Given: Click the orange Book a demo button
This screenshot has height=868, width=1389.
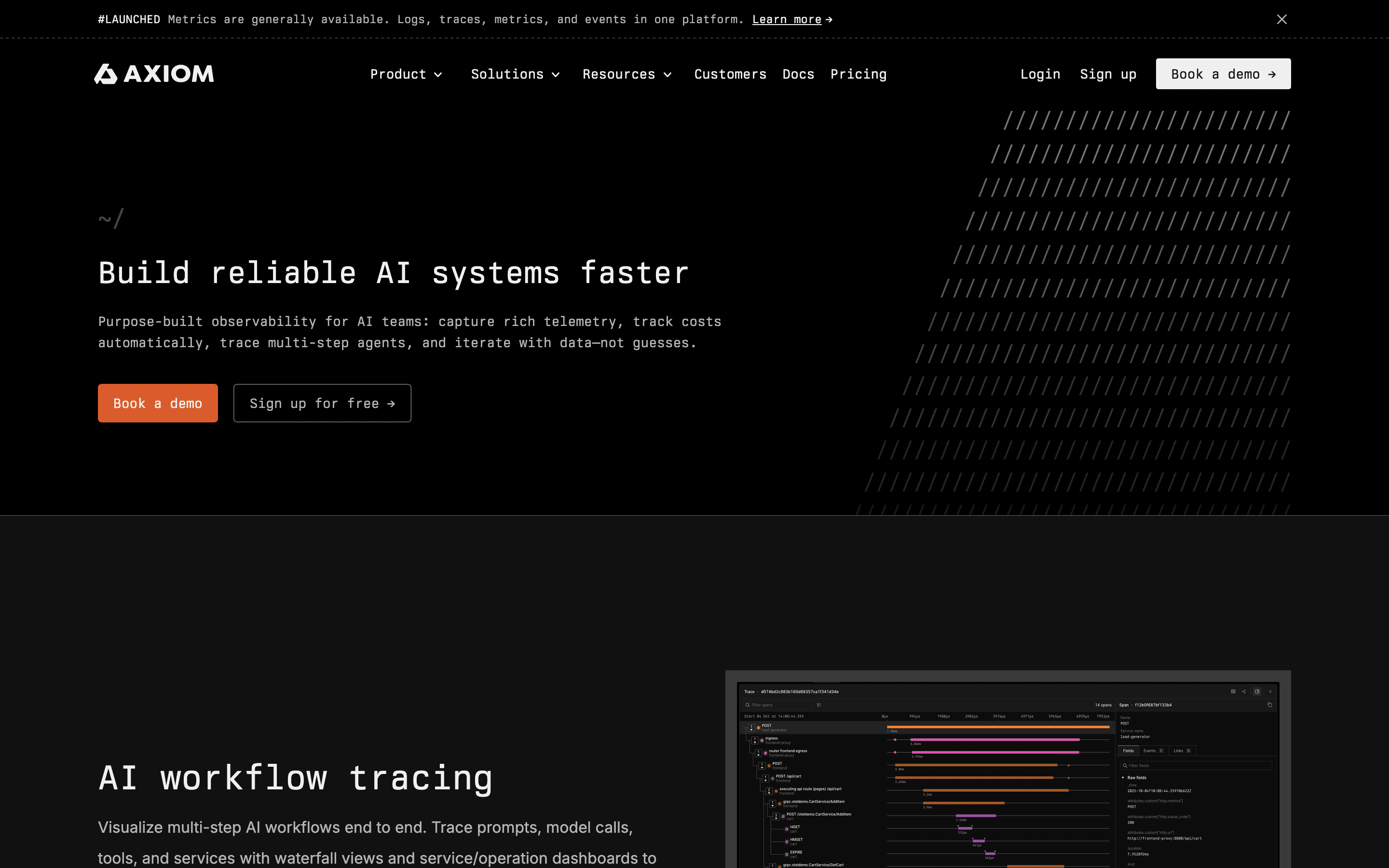Looking at the screenshot, I should click(158, 403).
